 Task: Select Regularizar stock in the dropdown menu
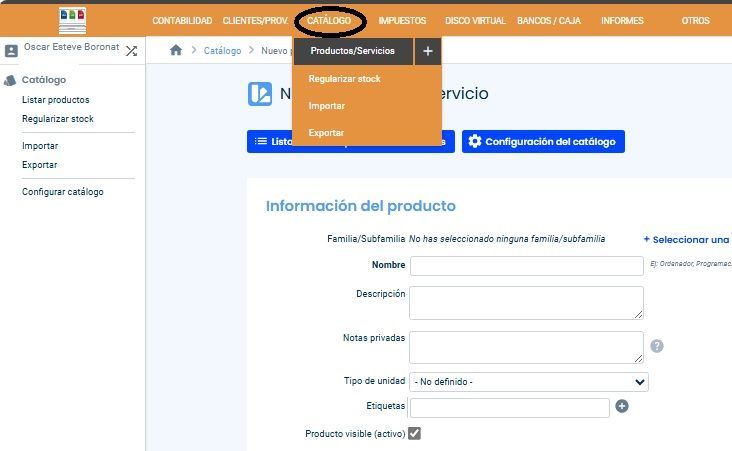(x=345, y=79)
